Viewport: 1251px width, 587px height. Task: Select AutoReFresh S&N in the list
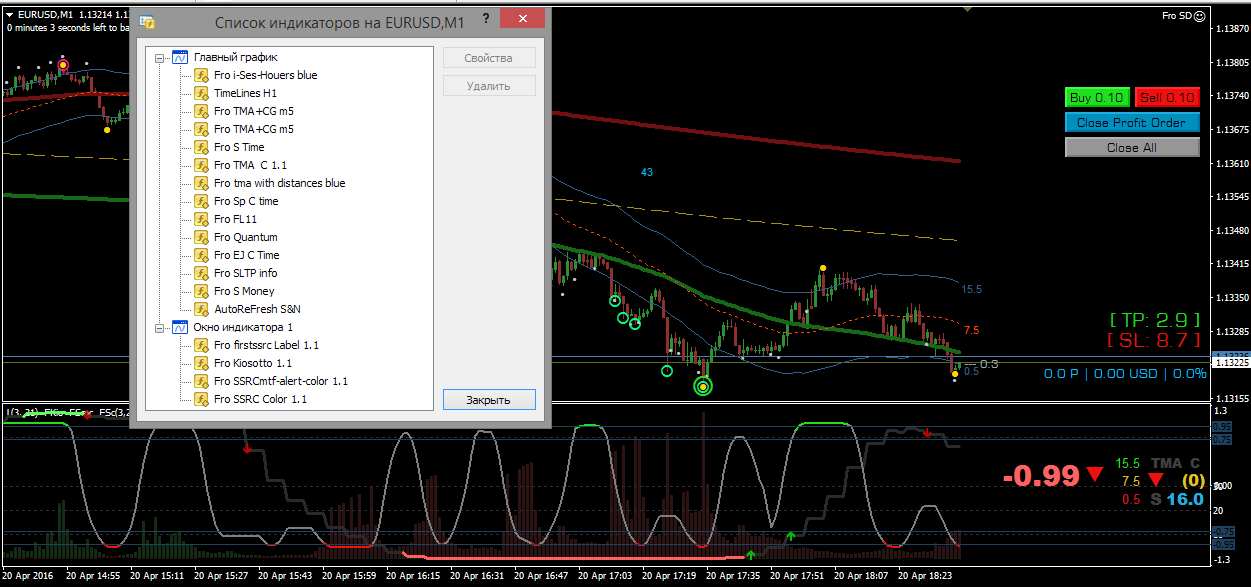coord(257,309)
